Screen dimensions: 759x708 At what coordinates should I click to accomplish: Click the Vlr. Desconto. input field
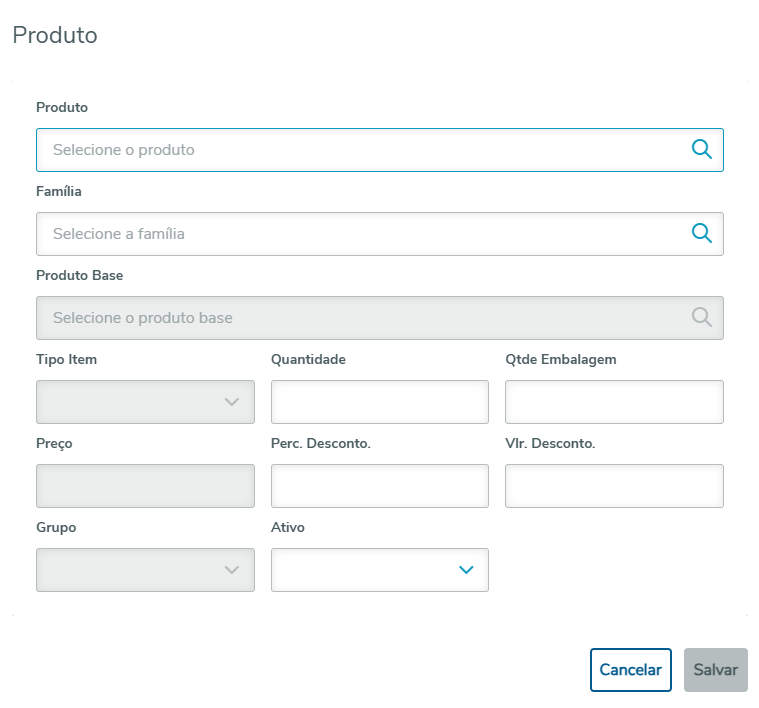(x=614, y=486)
